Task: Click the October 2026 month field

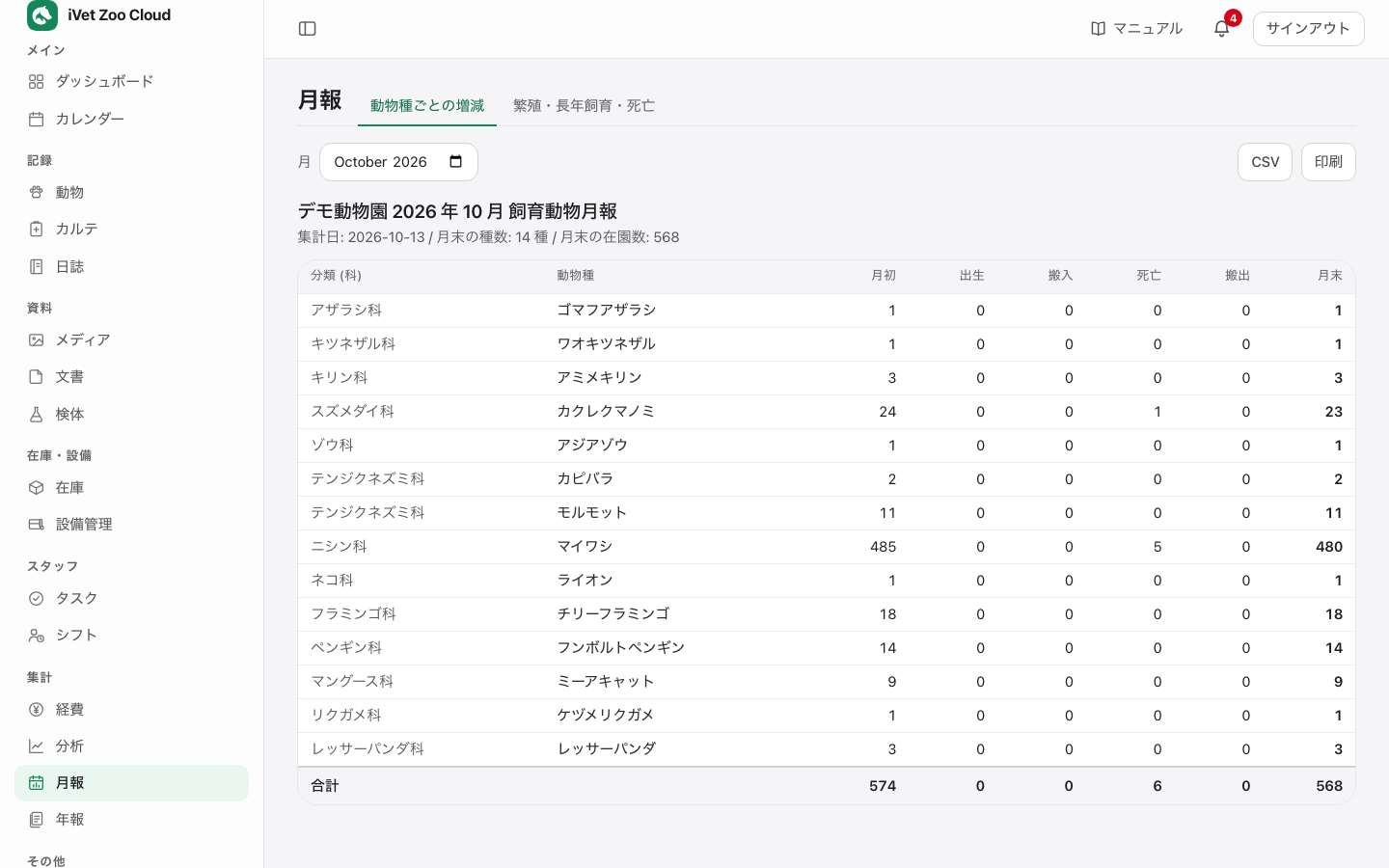Action: coord(398,162)
